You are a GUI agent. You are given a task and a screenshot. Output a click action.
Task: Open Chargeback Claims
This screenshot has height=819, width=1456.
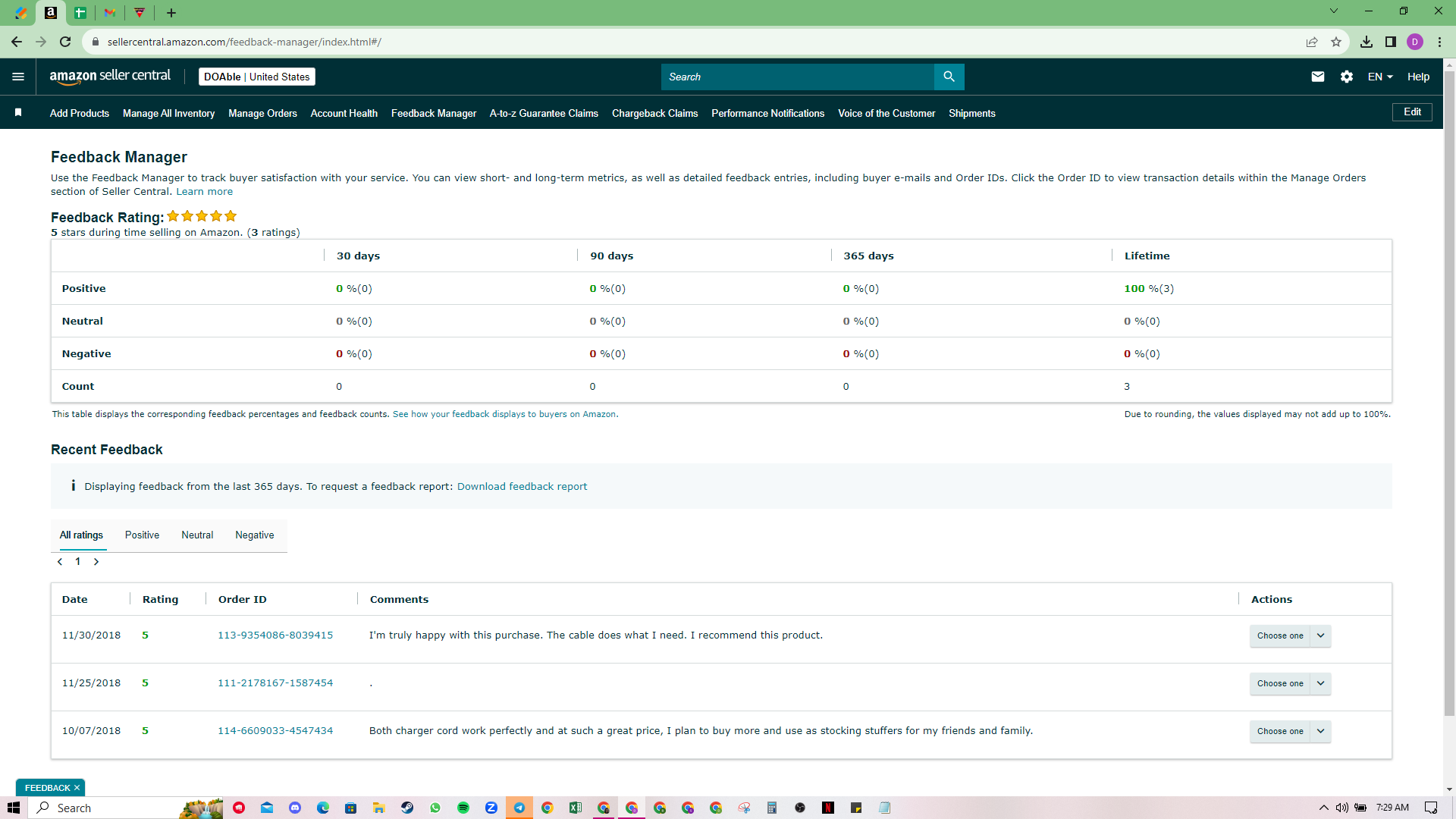pos(654,113)
